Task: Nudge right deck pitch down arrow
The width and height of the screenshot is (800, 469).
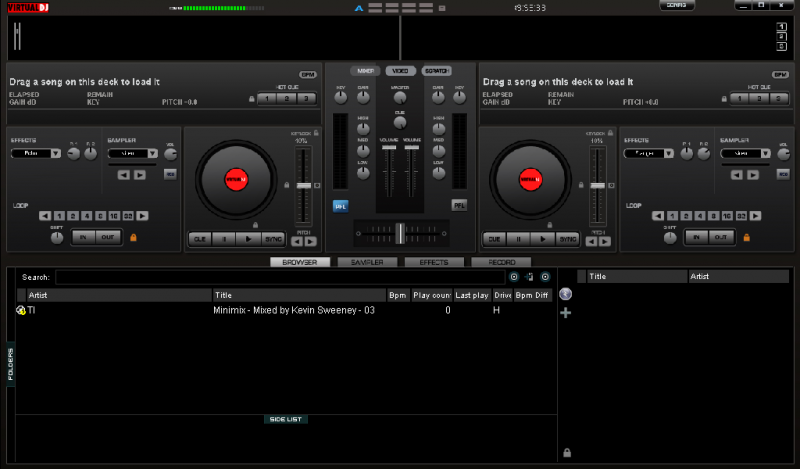Action: (591, 241)
